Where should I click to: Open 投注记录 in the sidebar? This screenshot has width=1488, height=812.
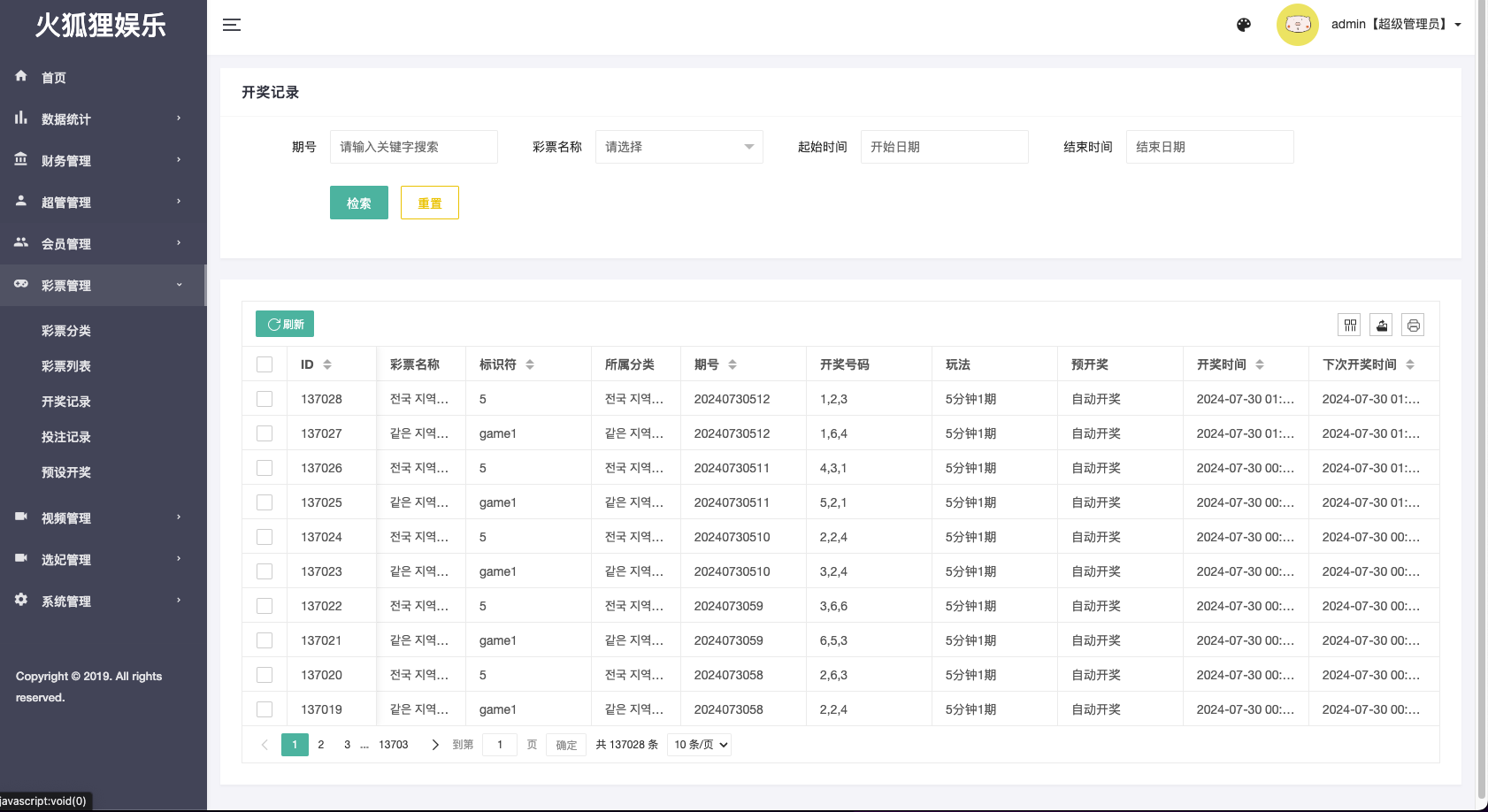[x=66, y=437]
